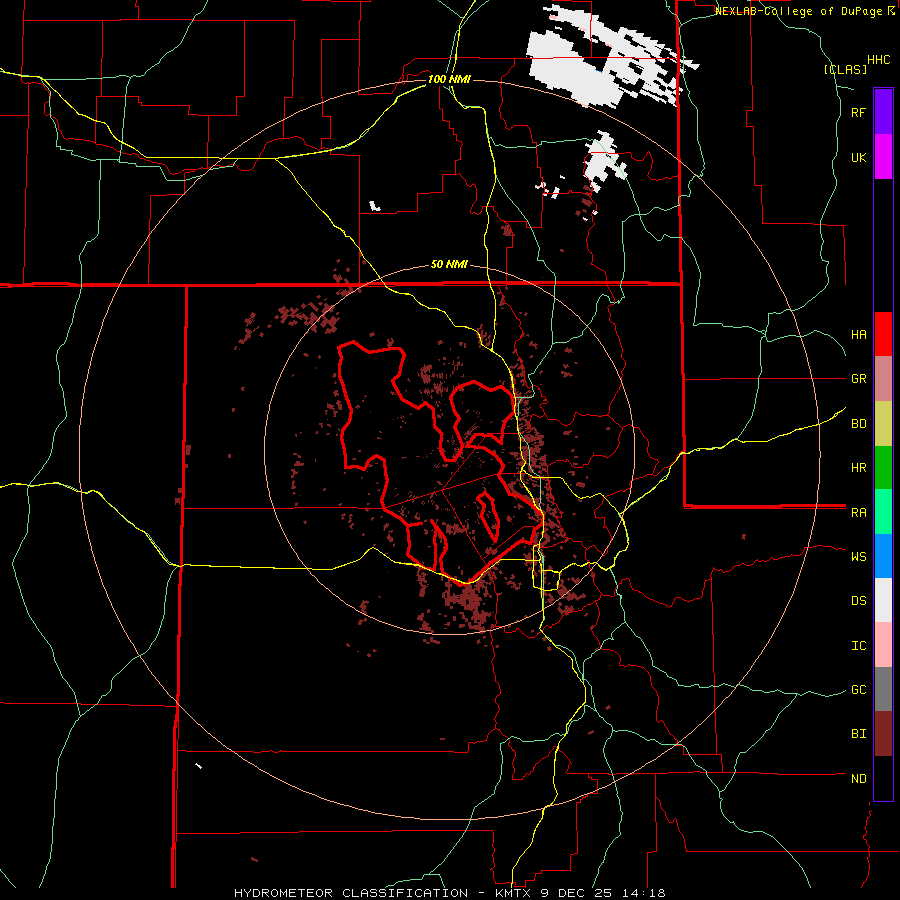Click the 'IC' legend label
The height and width of the screenshot is (900, 900).
(858, 645)
